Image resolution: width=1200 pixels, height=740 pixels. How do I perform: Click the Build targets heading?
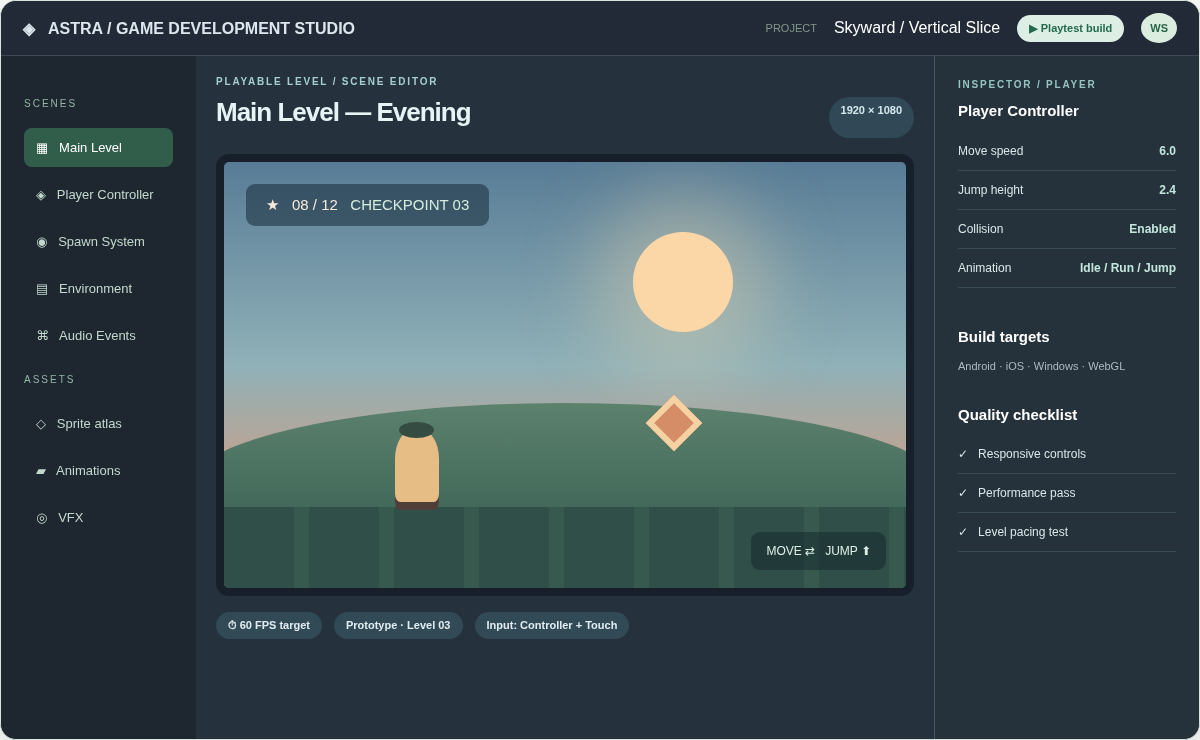click(x=1004, y=337)
